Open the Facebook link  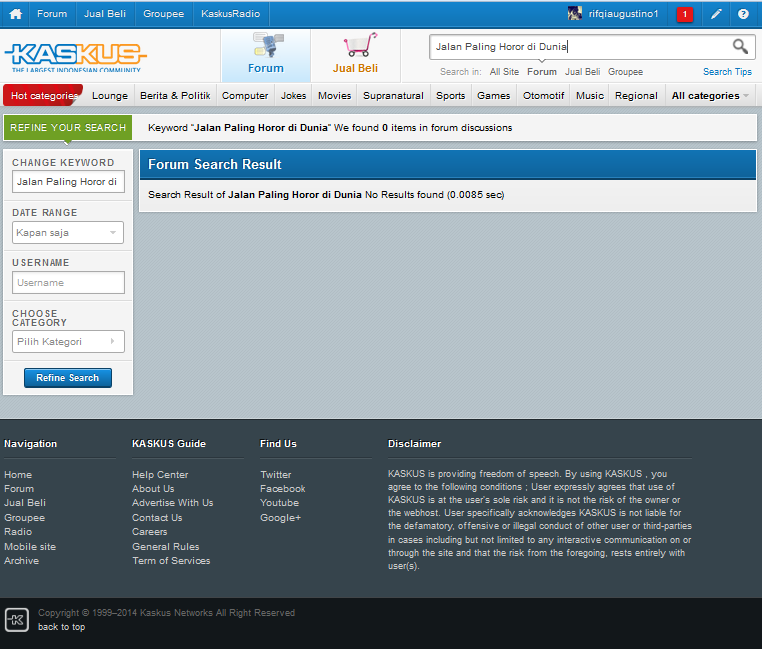(x=282, y=489)
